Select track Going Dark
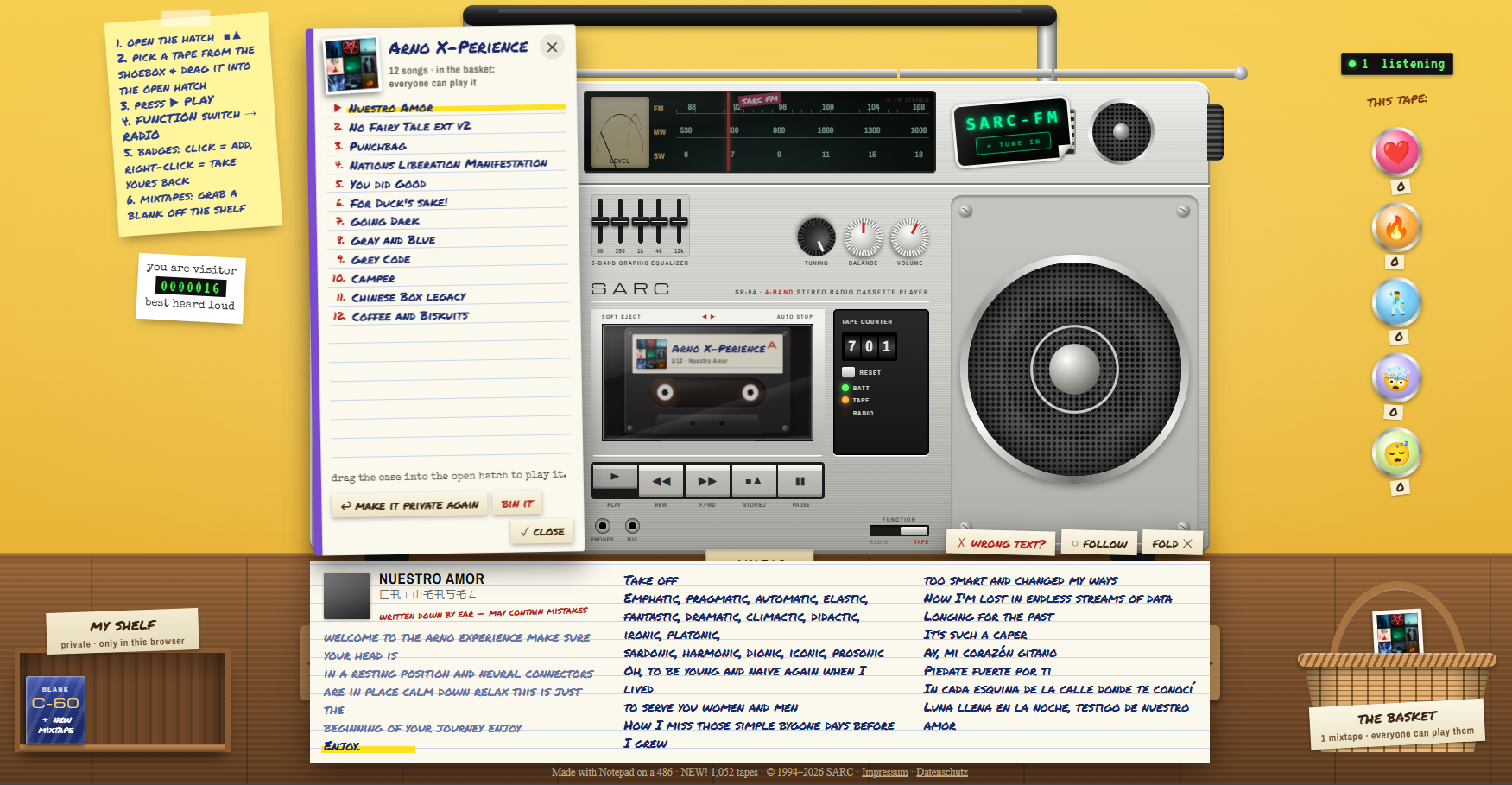 447,221
